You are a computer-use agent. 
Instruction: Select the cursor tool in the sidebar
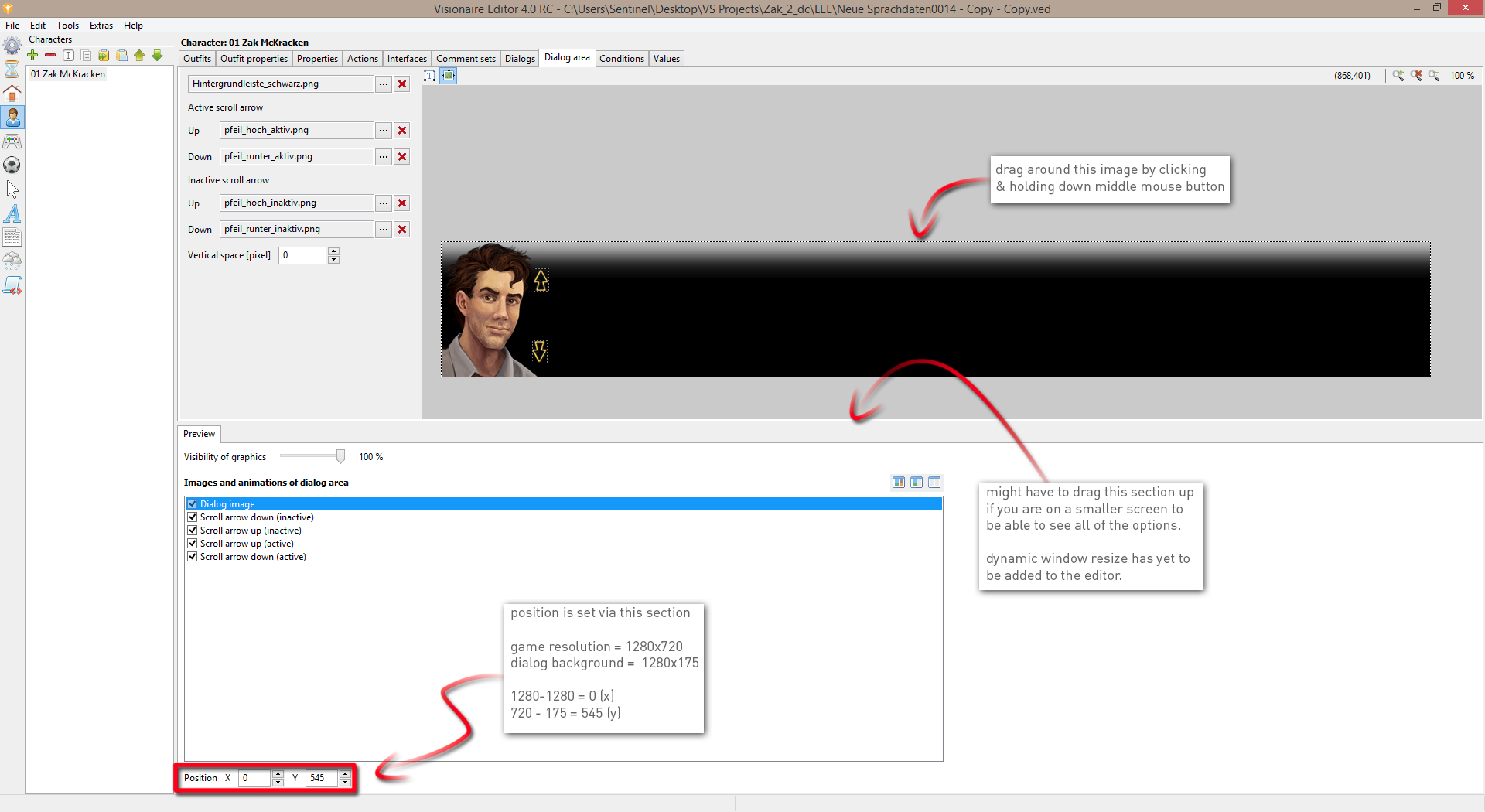12,189
